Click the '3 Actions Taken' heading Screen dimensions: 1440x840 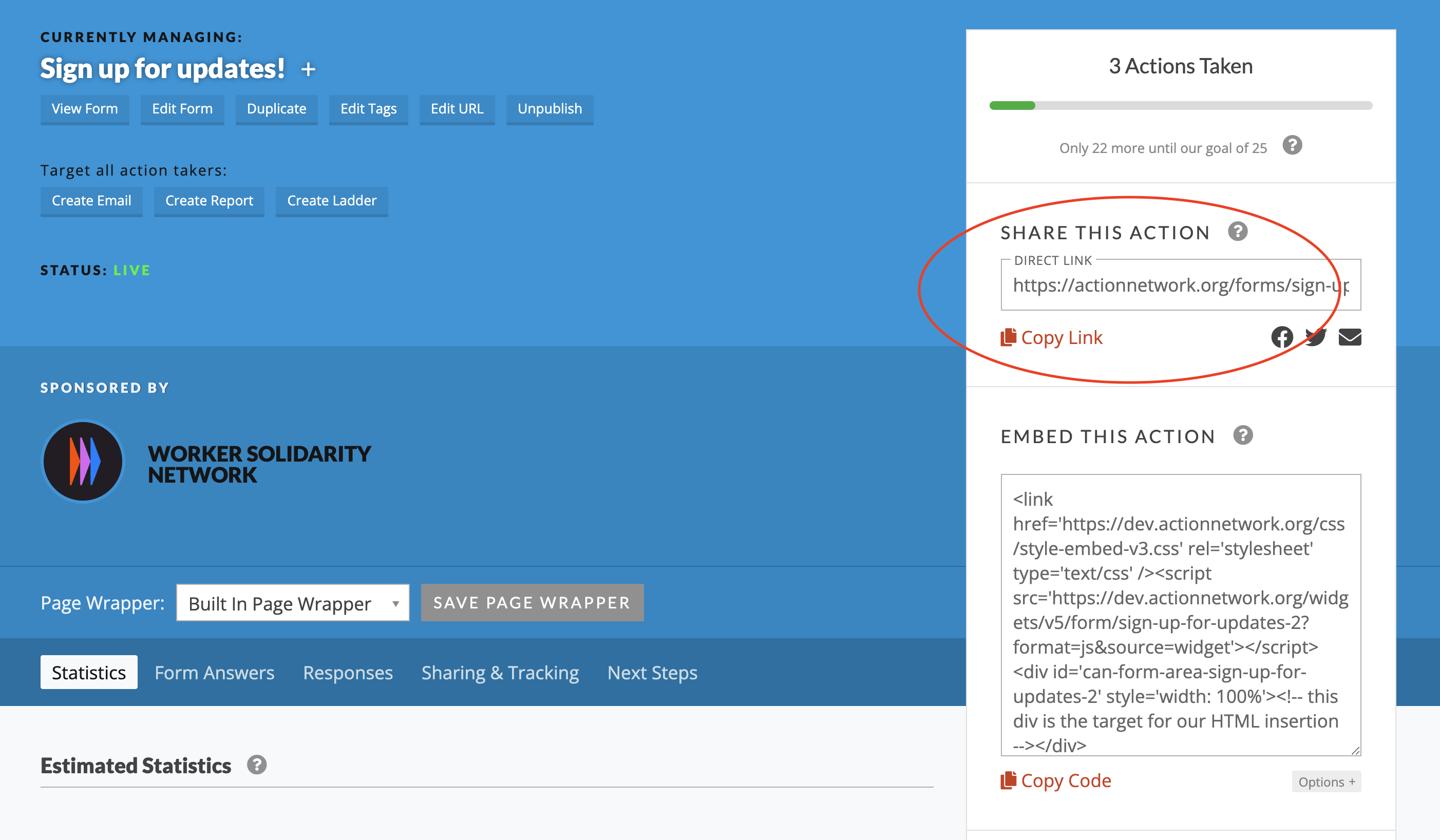pos(1181,66)
